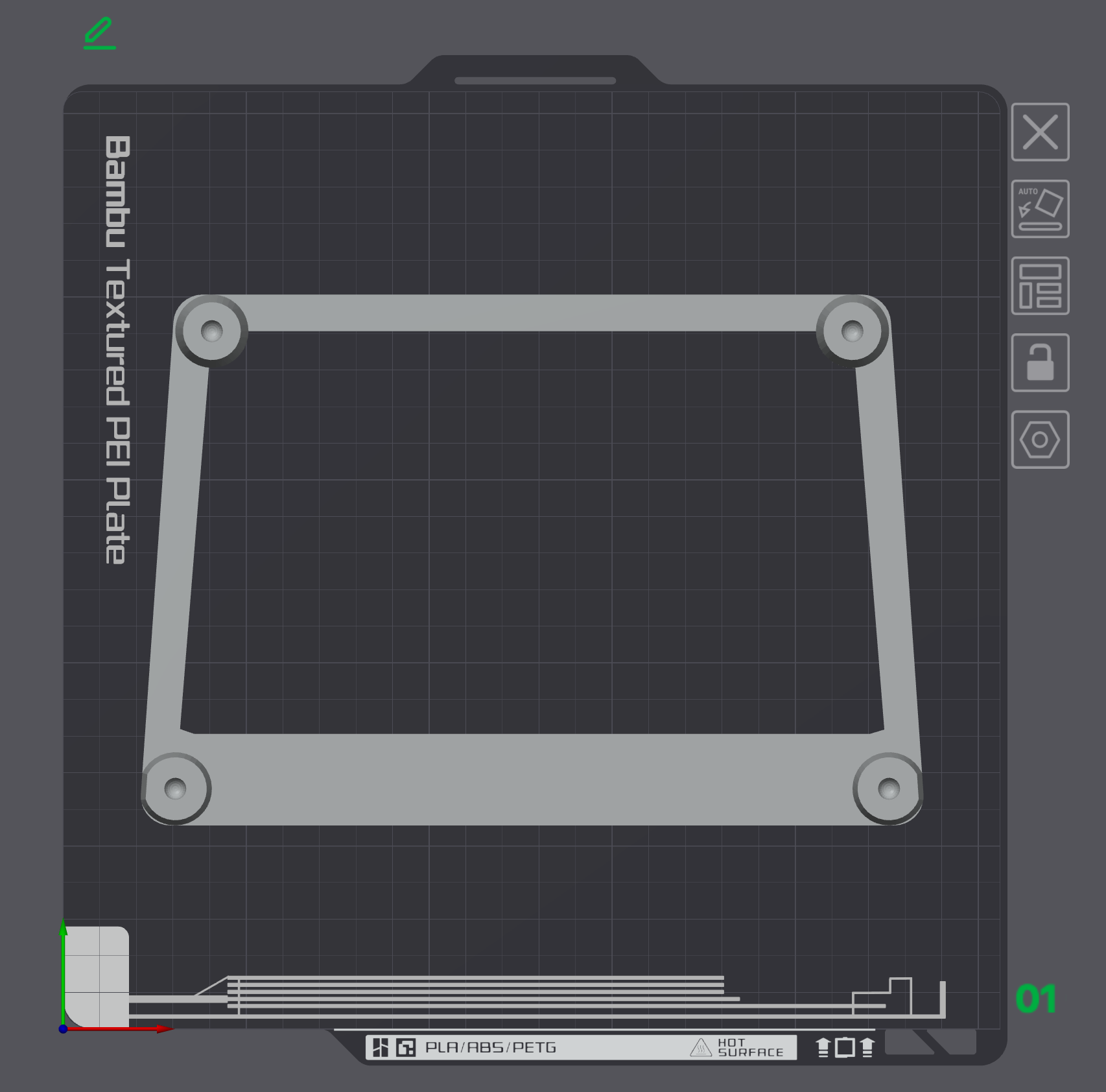Image resolution: width=1106 pixels, height=1092 pixels.
Task: Click the hot surface warning triangle icon
Action: 701,1047
